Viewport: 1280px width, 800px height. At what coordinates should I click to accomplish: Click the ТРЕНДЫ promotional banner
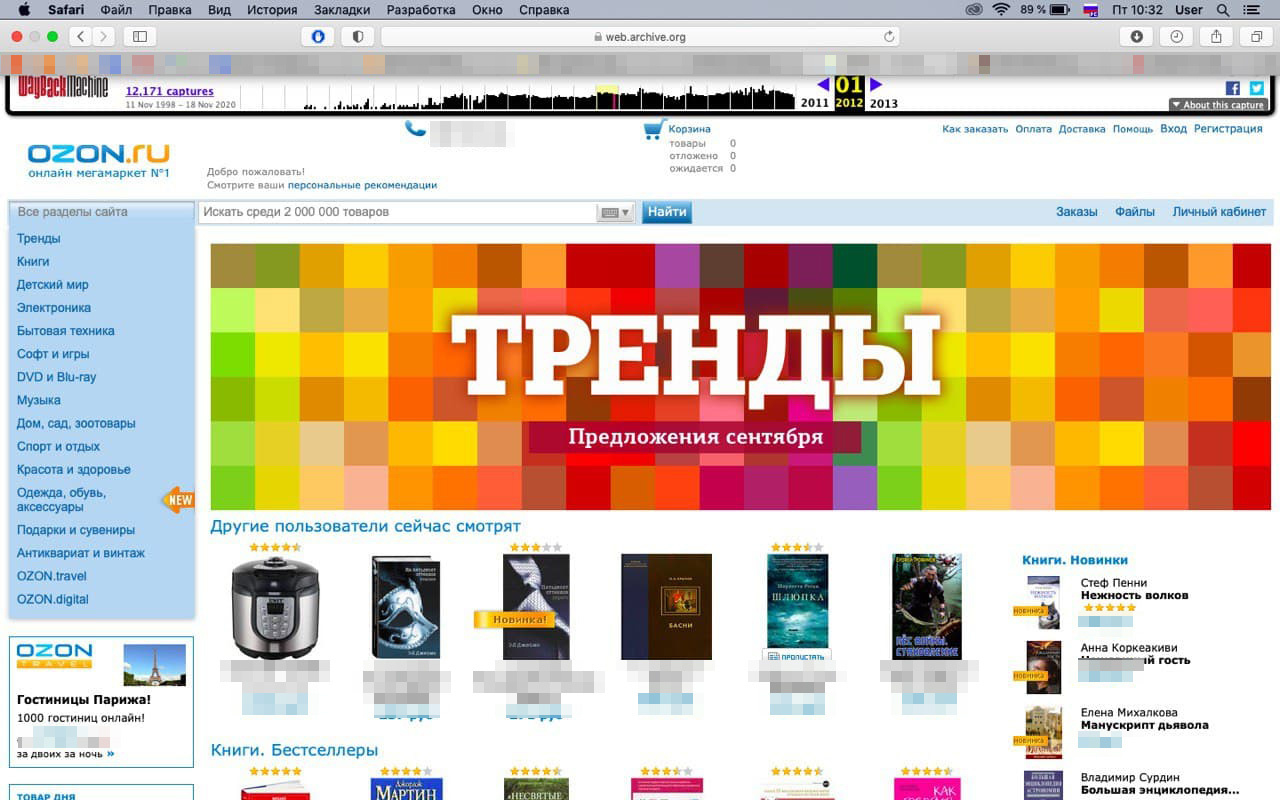pyautogui.click(x=741, y=377)
